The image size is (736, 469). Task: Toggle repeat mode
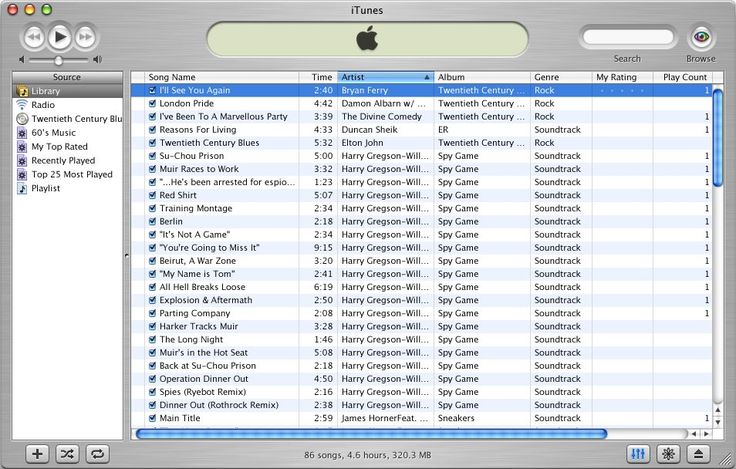click(97, 453)
